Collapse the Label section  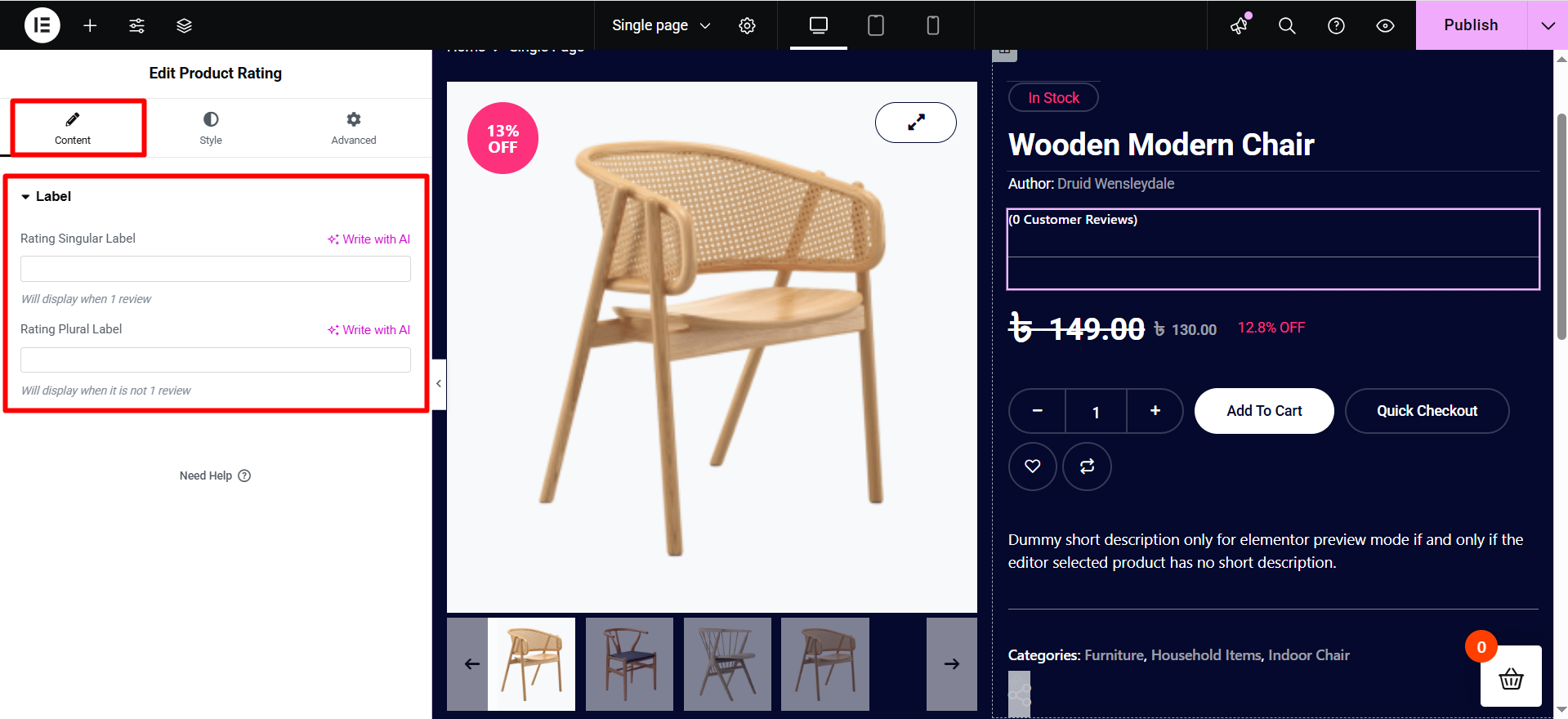tap(46, 196)
